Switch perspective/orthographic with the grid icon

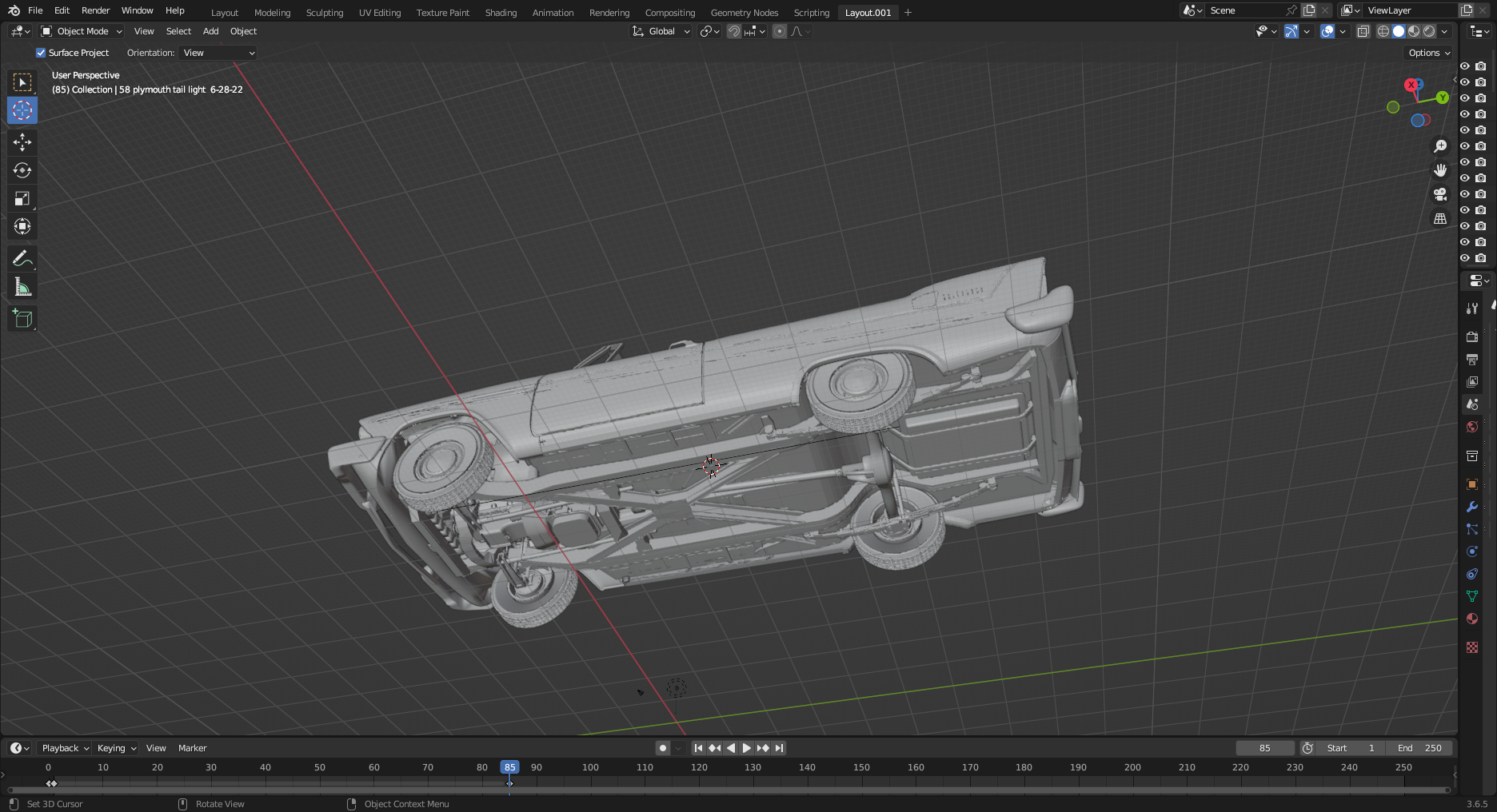pyautogui.click(x=1440, y=218)
